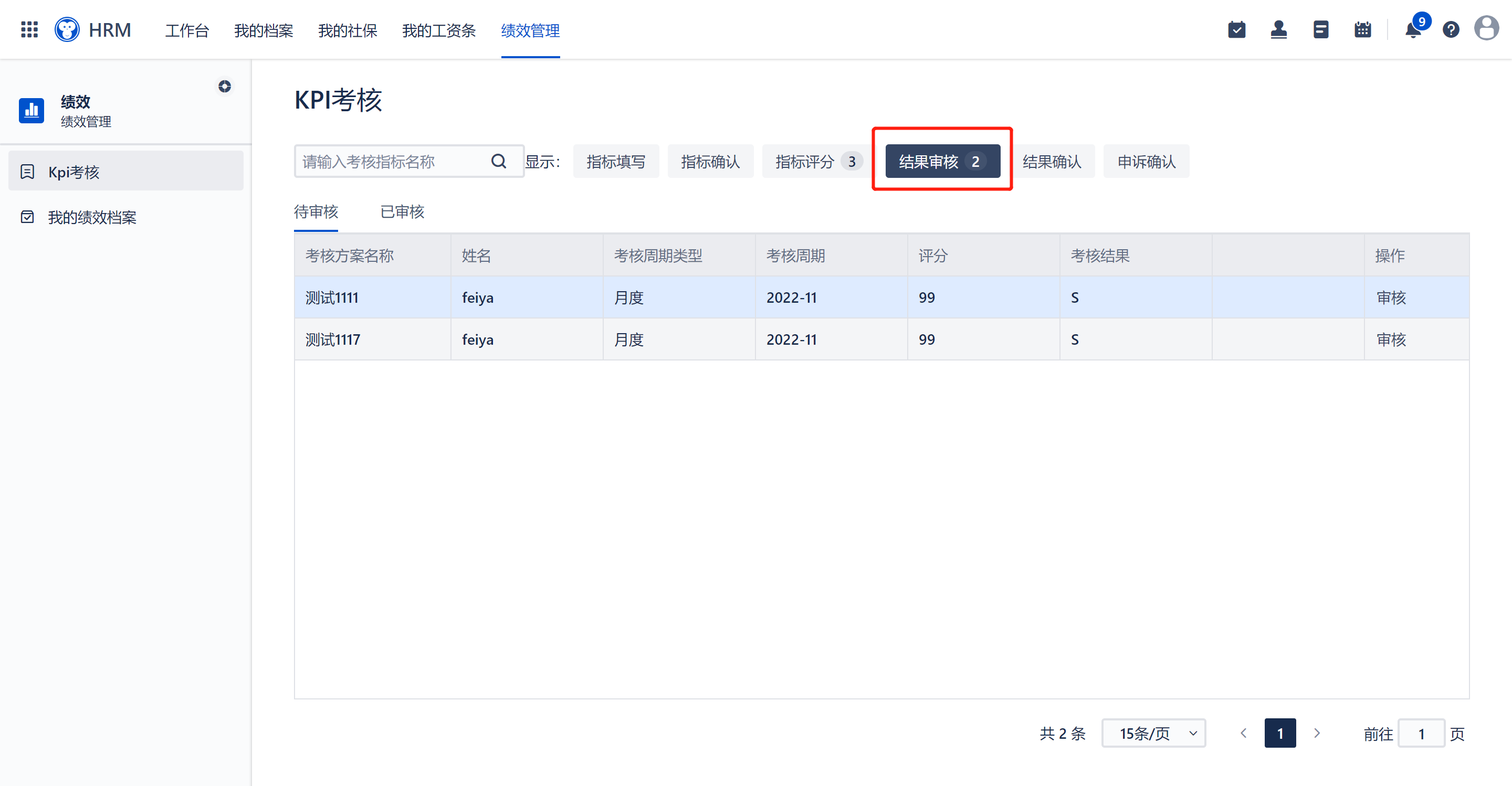Click the Kpi考核 sidebar document icon
Image resolution: width=1512 pixels, height=786 pixels.
click(27, 172)
